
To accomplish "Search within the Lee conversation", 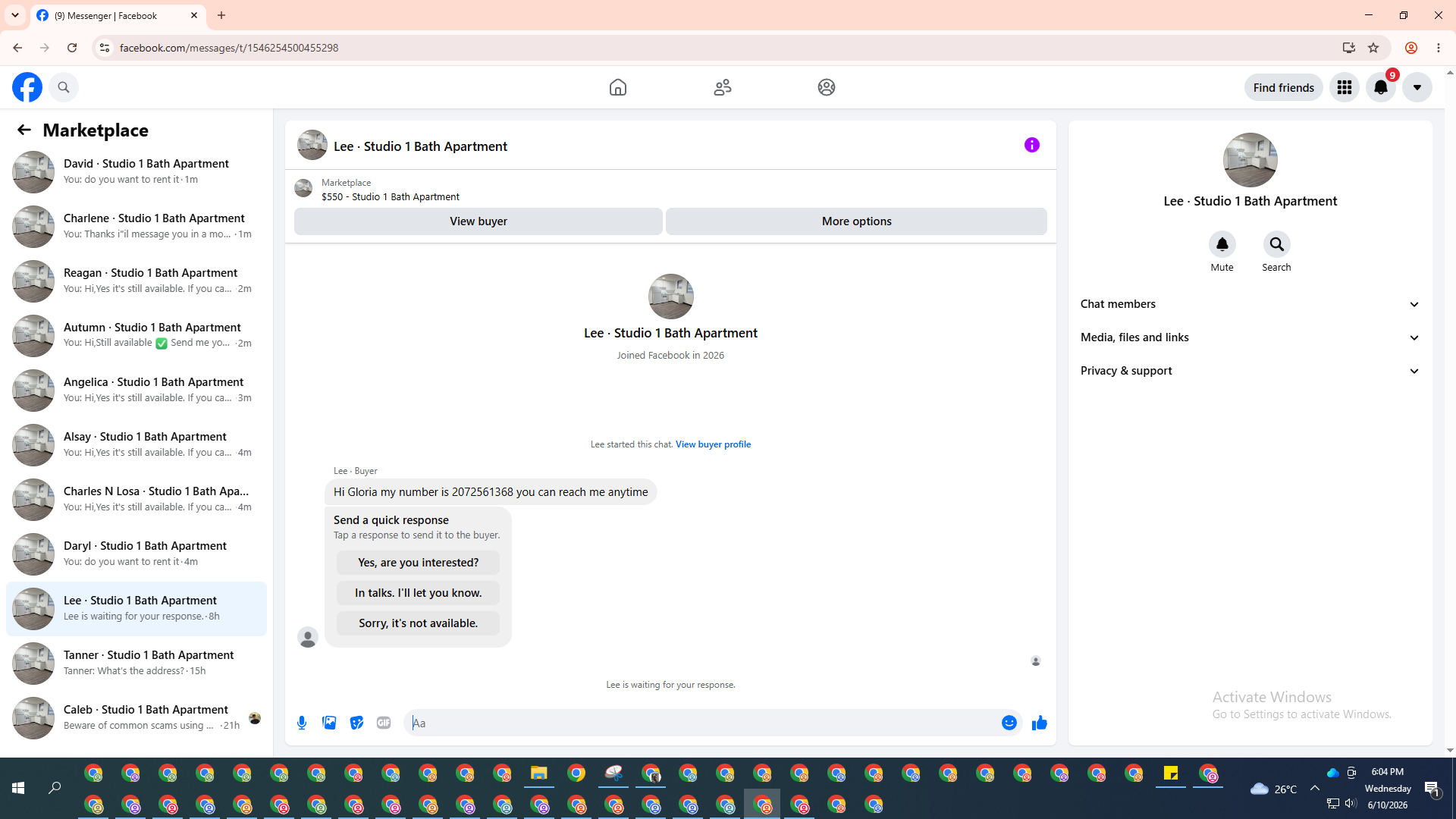I will click(x=1277, y=244).
